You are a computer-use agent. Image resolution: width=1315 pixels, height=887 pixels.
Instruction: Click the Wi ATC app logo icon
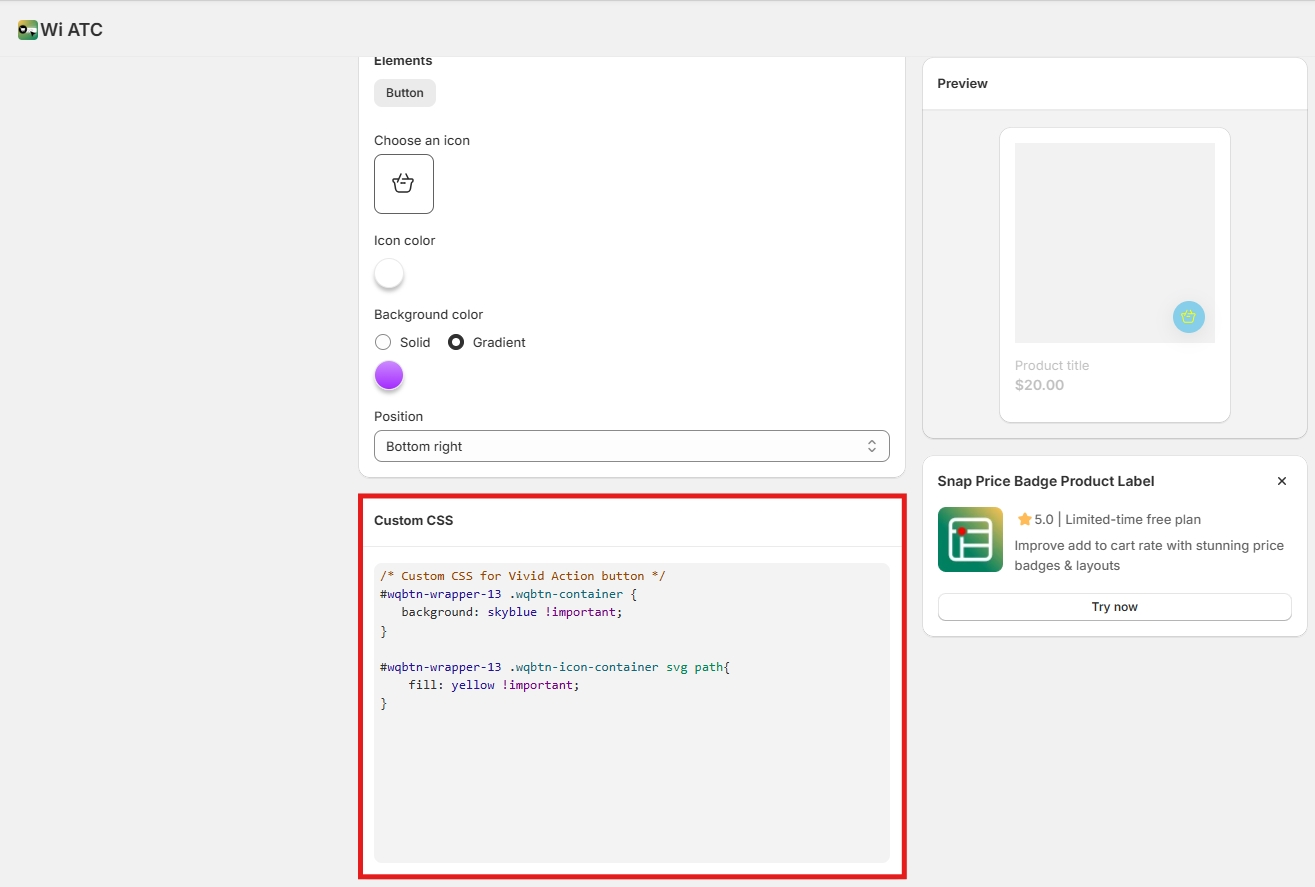tap(28, 30)
